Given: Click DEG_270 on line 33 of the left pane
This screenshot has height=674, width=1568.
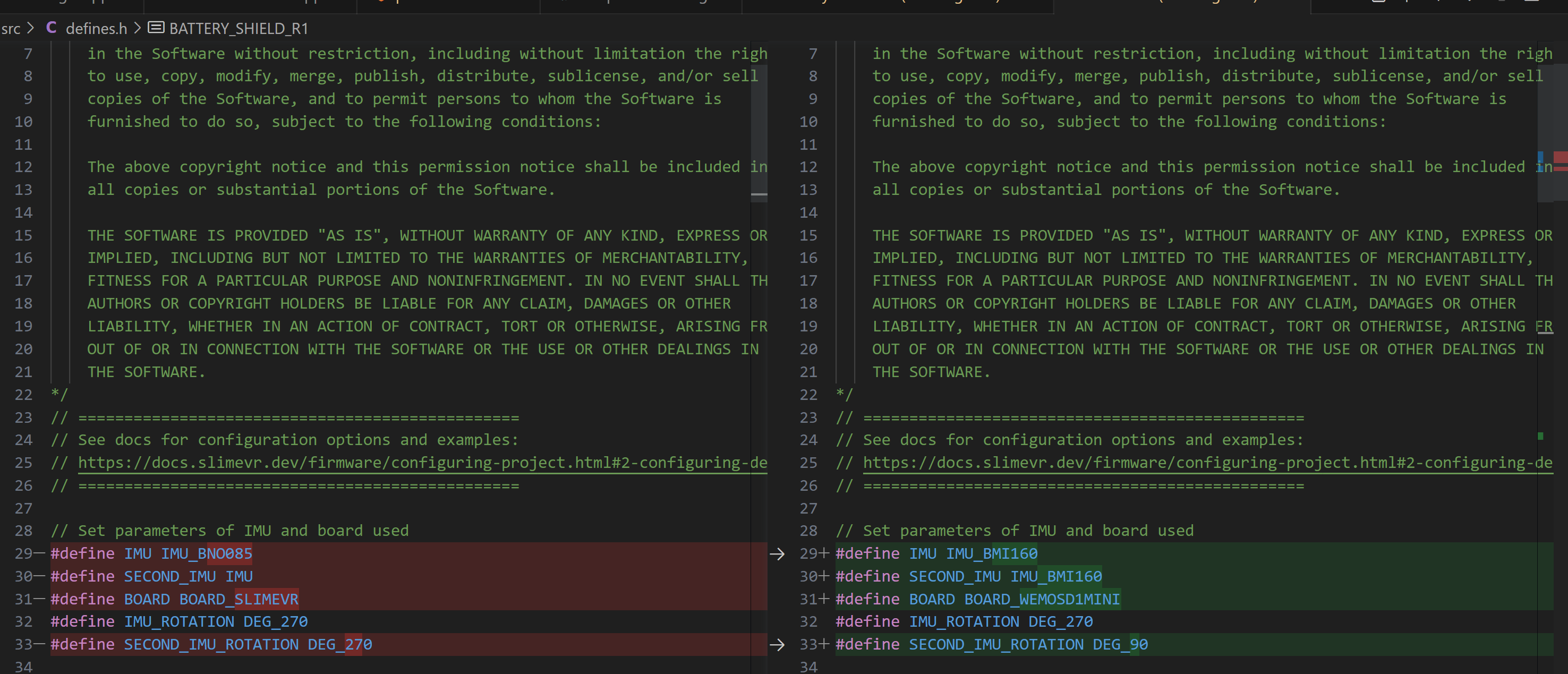Looking at the screenshot, I should (x=339, y=644).
